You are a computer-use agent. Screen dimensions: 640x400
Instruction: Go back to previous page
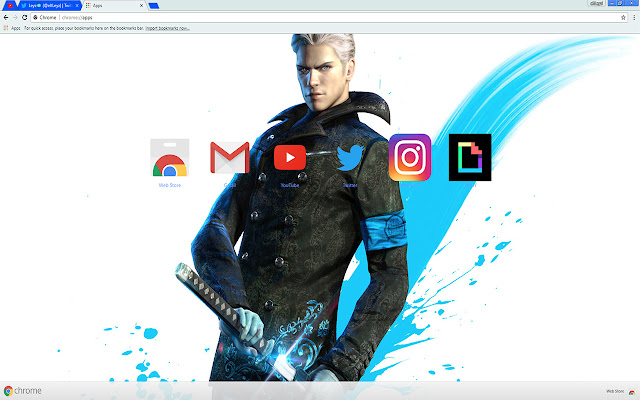coord(6,18)
